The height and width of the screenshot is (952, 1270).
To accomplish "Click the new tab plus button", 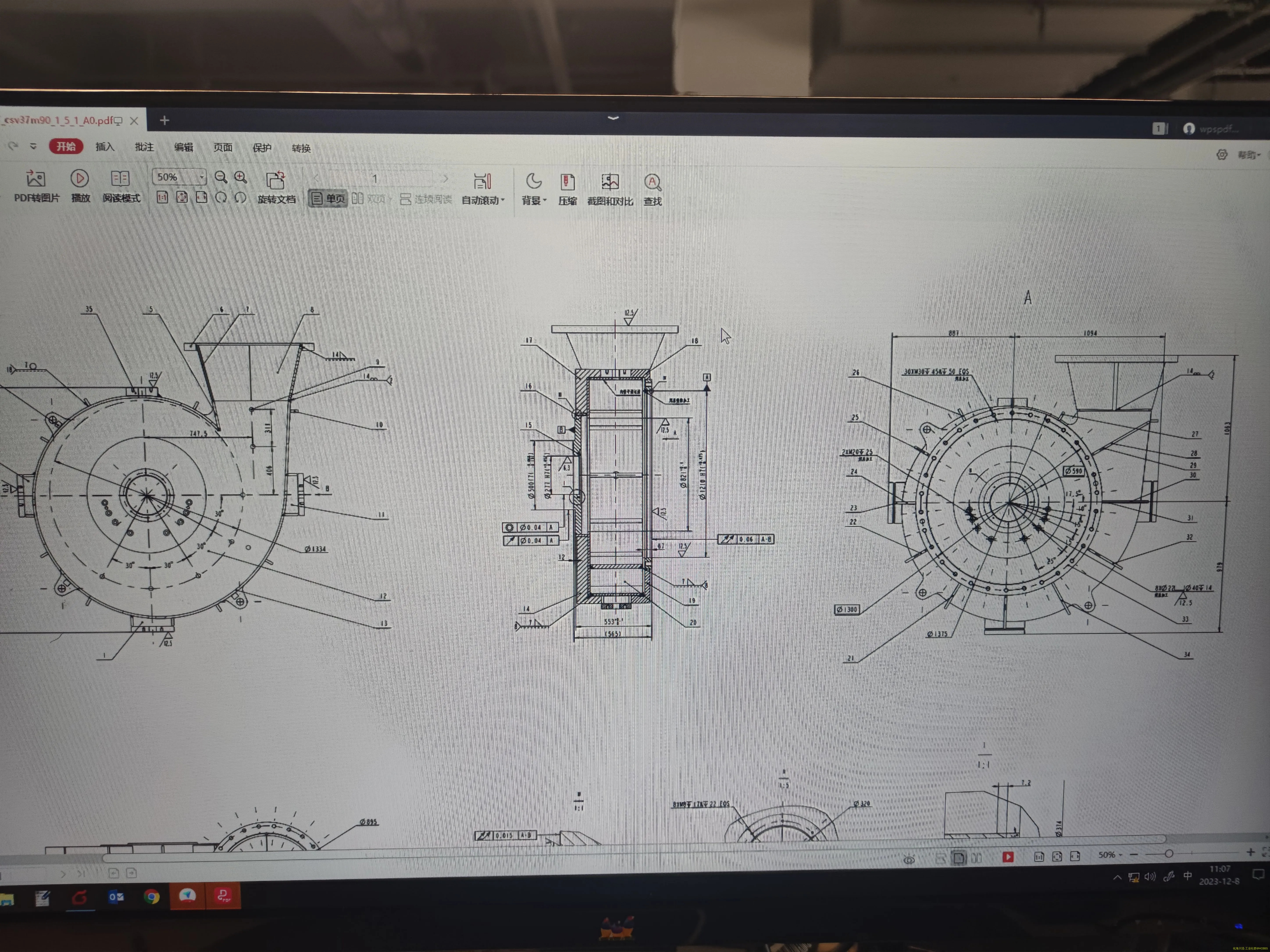I will (164, 121).
